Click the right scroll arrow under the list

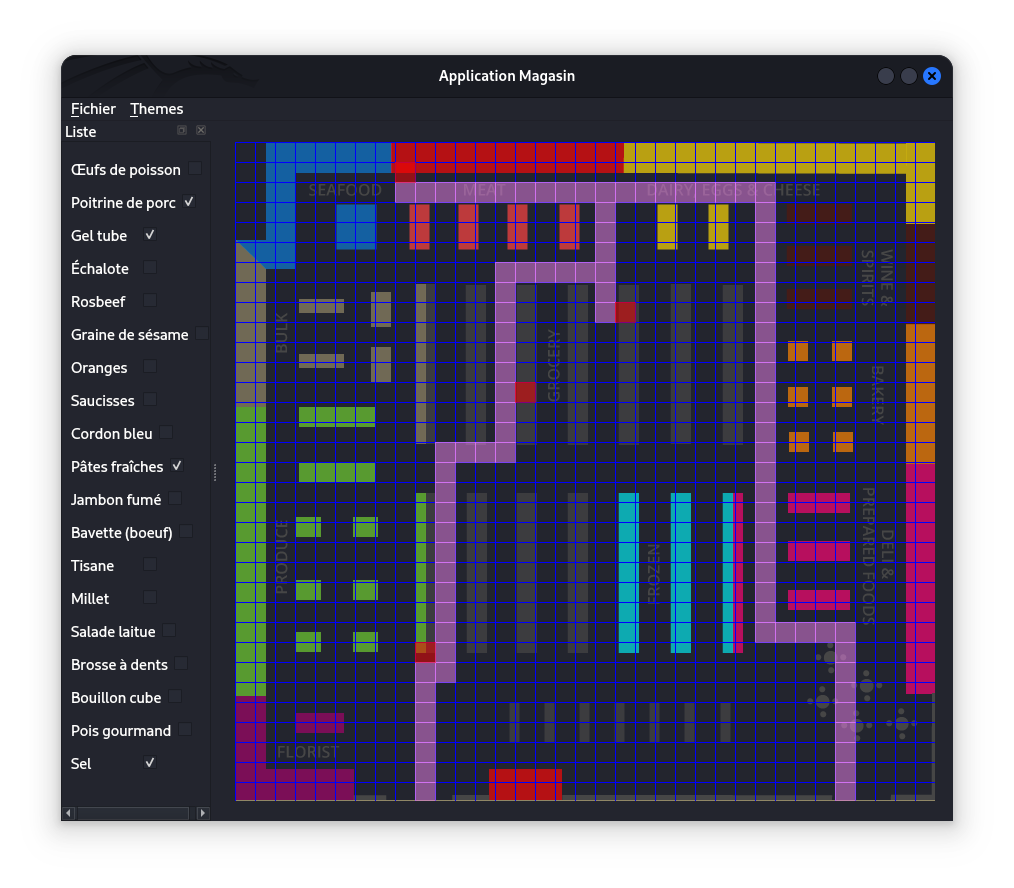[x=203, y=813]
